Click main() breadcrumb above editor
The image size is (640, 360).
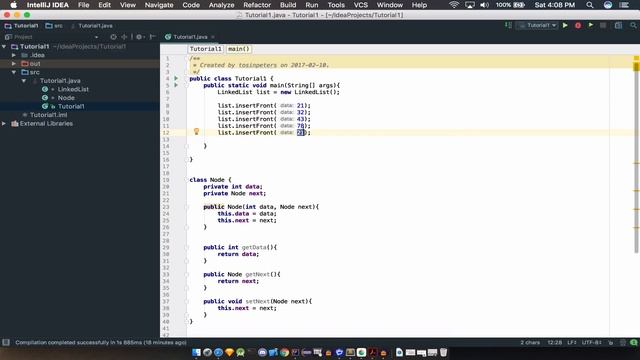pyautogui.click(x=238, y=49)
